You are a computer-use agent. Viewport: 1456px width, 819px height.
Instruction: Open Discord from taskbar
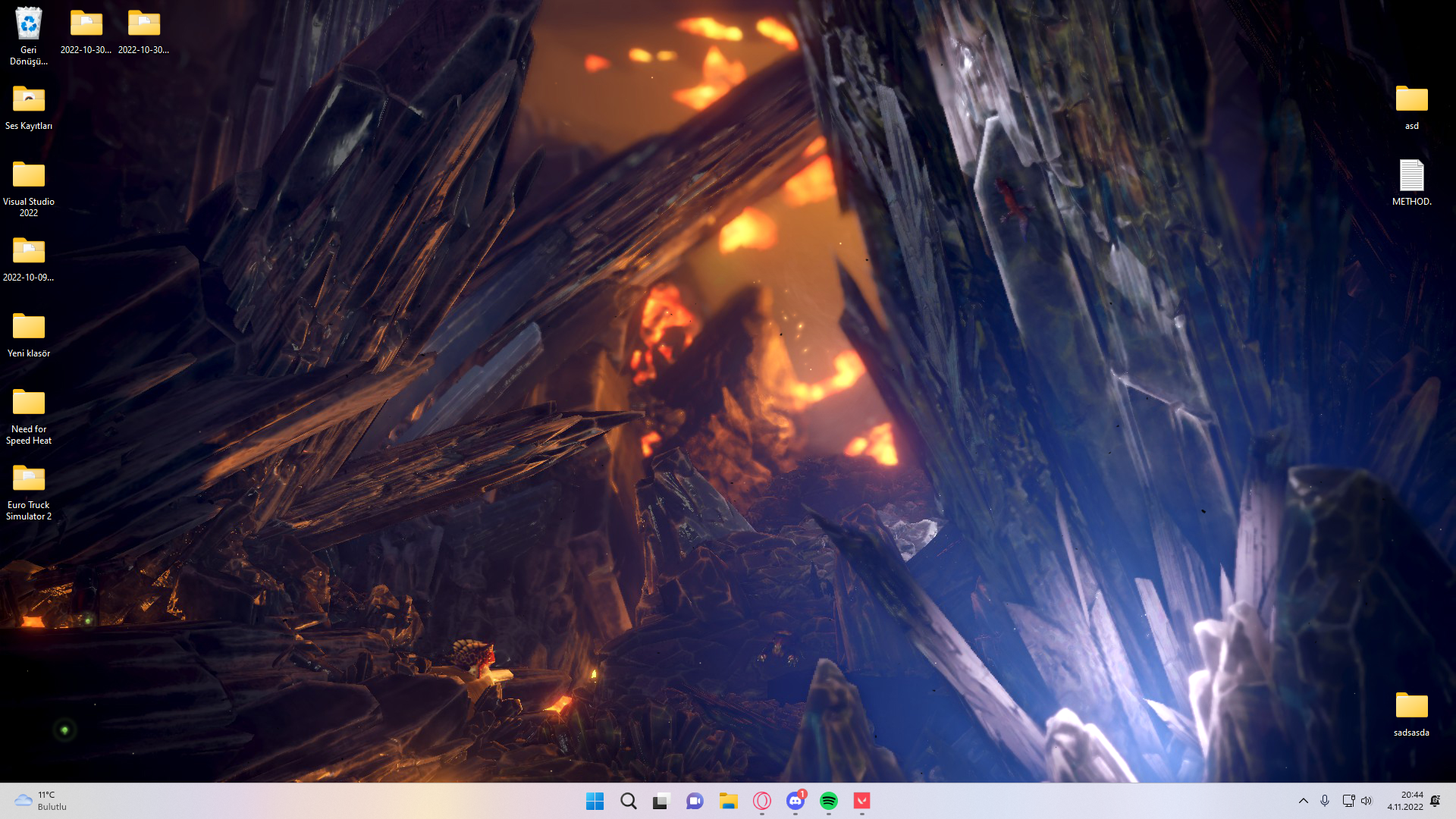(795, 801)
